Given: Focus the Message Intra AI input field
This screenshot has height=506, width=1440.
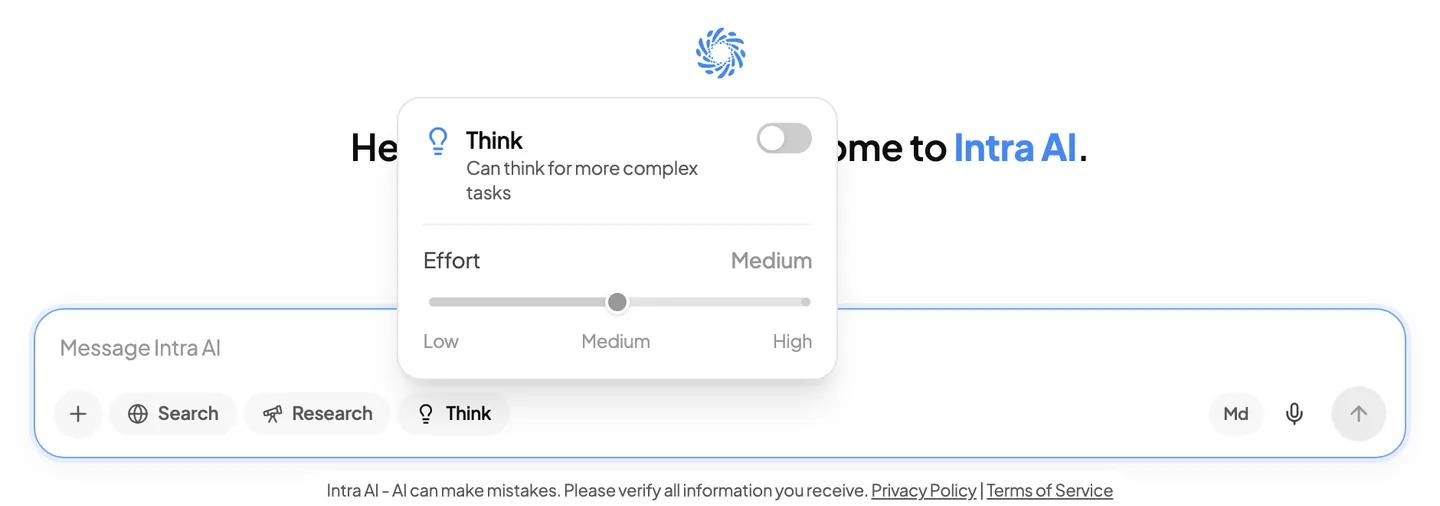Looking at the screenshot, I should click(x=720, y=348).
